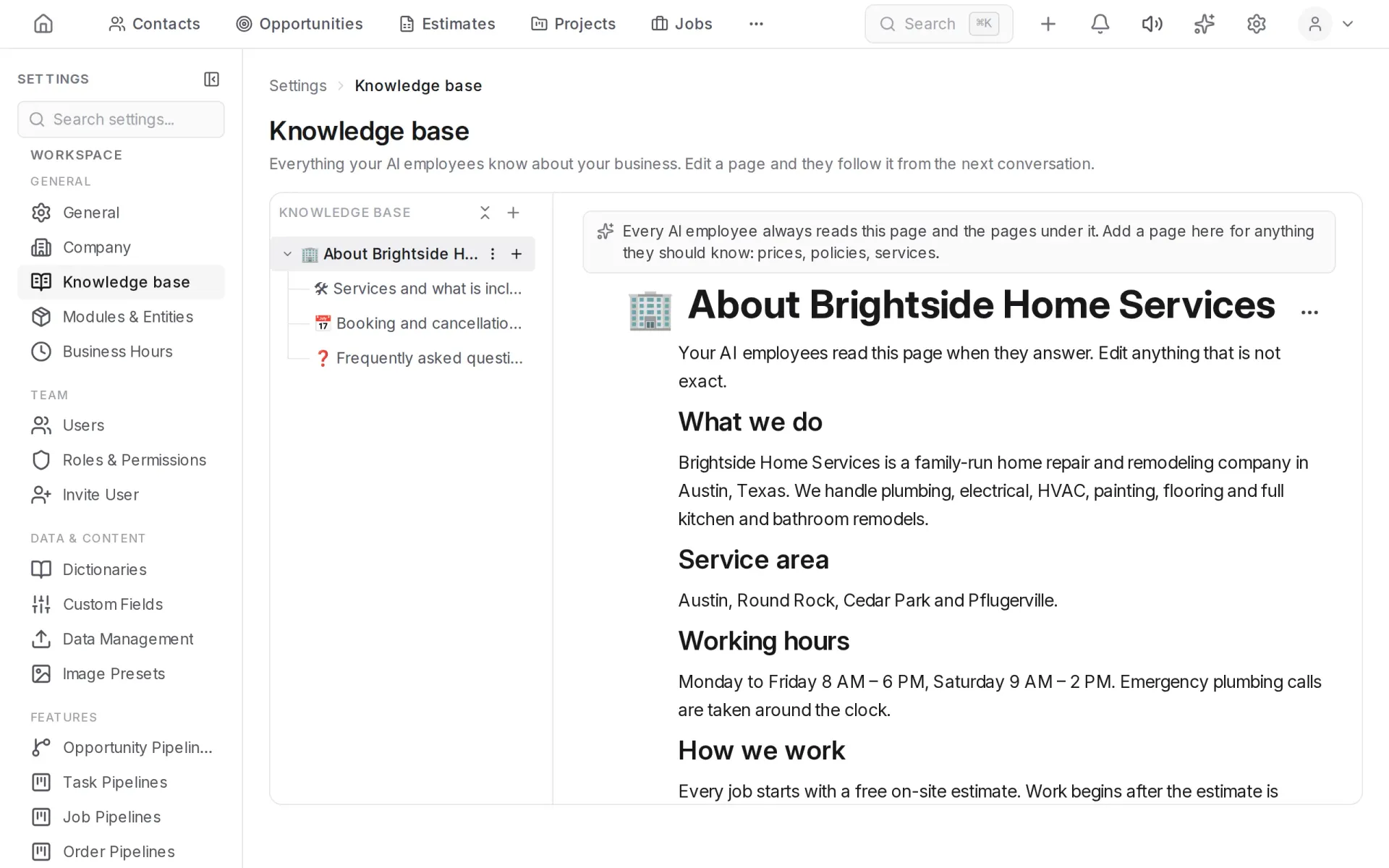Image resolution: width=1389 pixels, height=868 pixels.
Task: Open notifications bell
Action: (x=1100, y=24)
